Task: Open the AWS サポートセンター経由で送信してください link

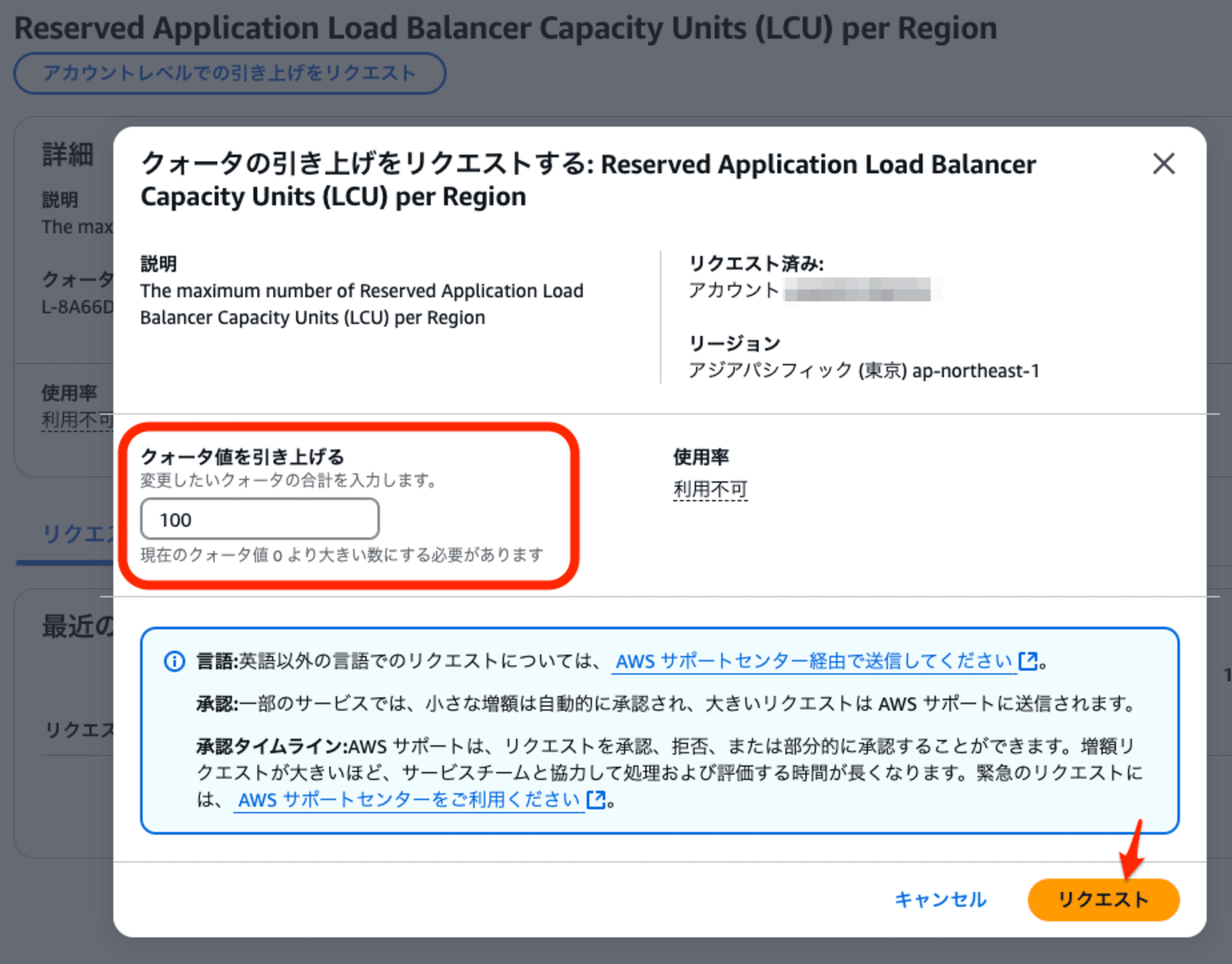Action: pyautogui.click(x=814, y=661)
